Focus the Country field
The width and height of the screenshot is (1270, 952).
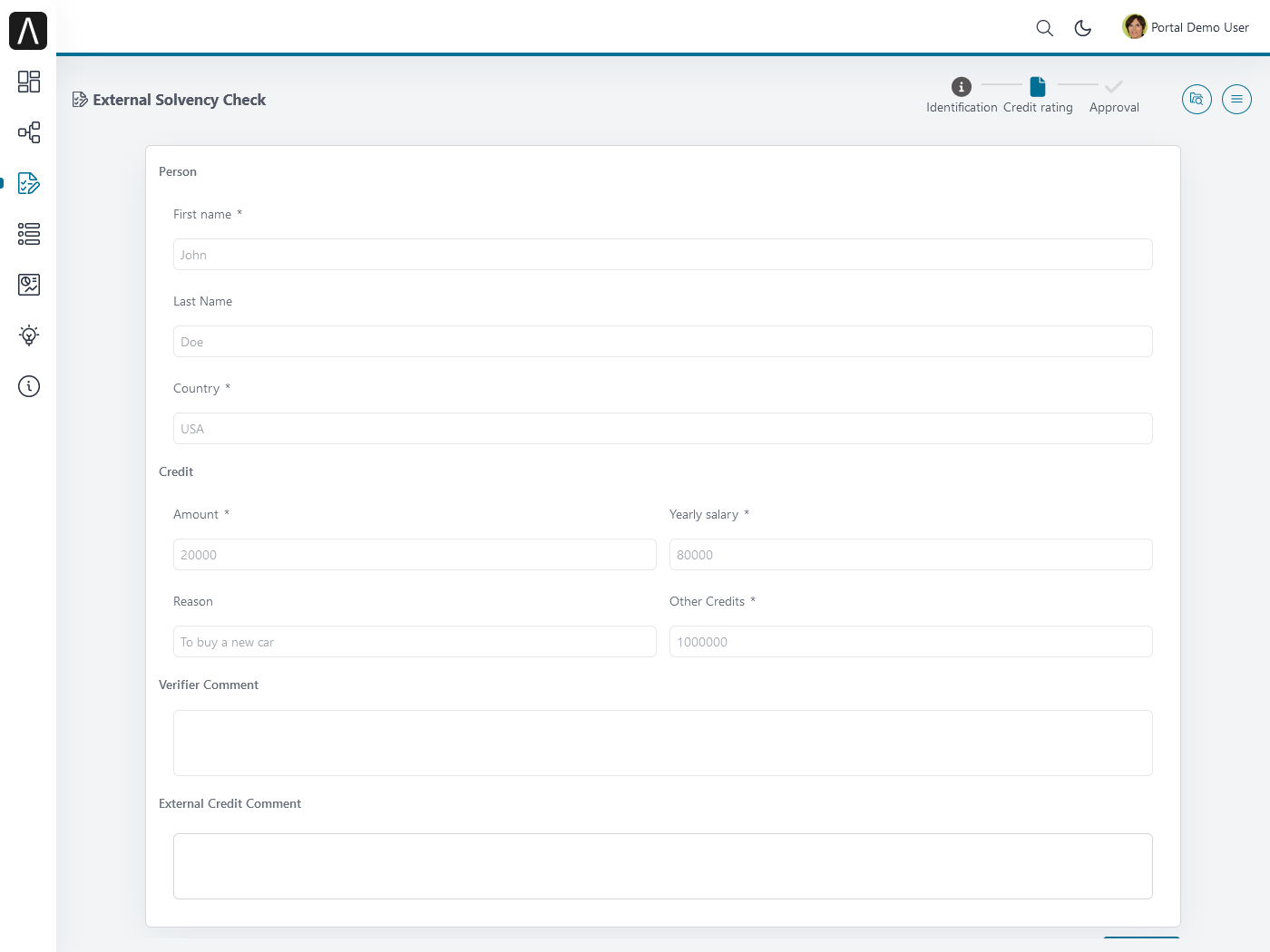pos(662,429)
